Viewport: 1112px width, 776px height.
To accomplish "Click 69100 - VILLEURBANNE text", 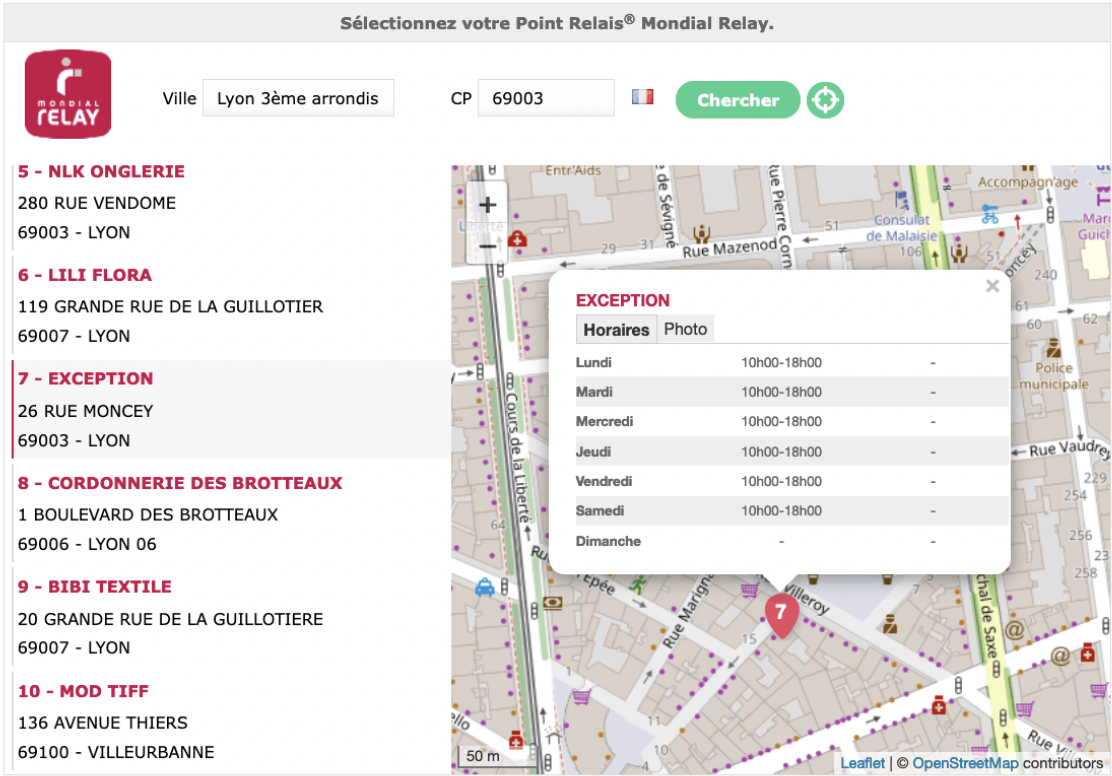I will pyautogui.click(x=116, y=752).
